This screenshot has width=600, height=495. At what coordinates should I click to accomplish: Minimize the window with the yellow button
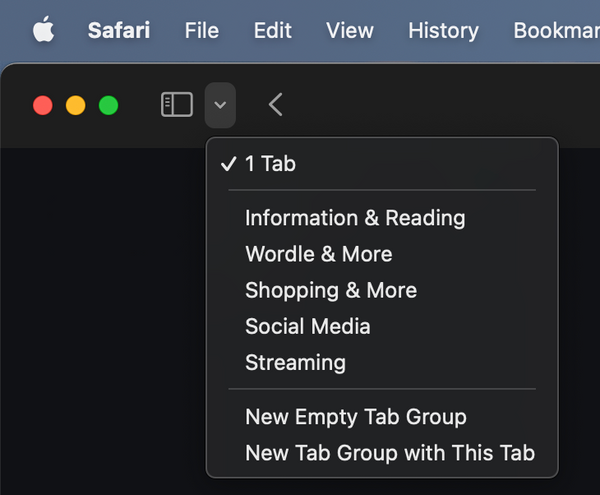75,105
